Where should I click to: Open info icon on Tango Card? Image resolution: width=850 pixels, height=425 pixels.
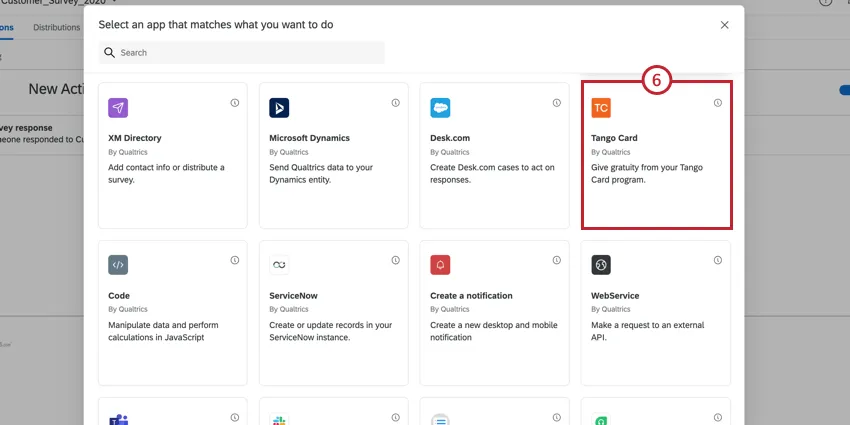point(717,103)
